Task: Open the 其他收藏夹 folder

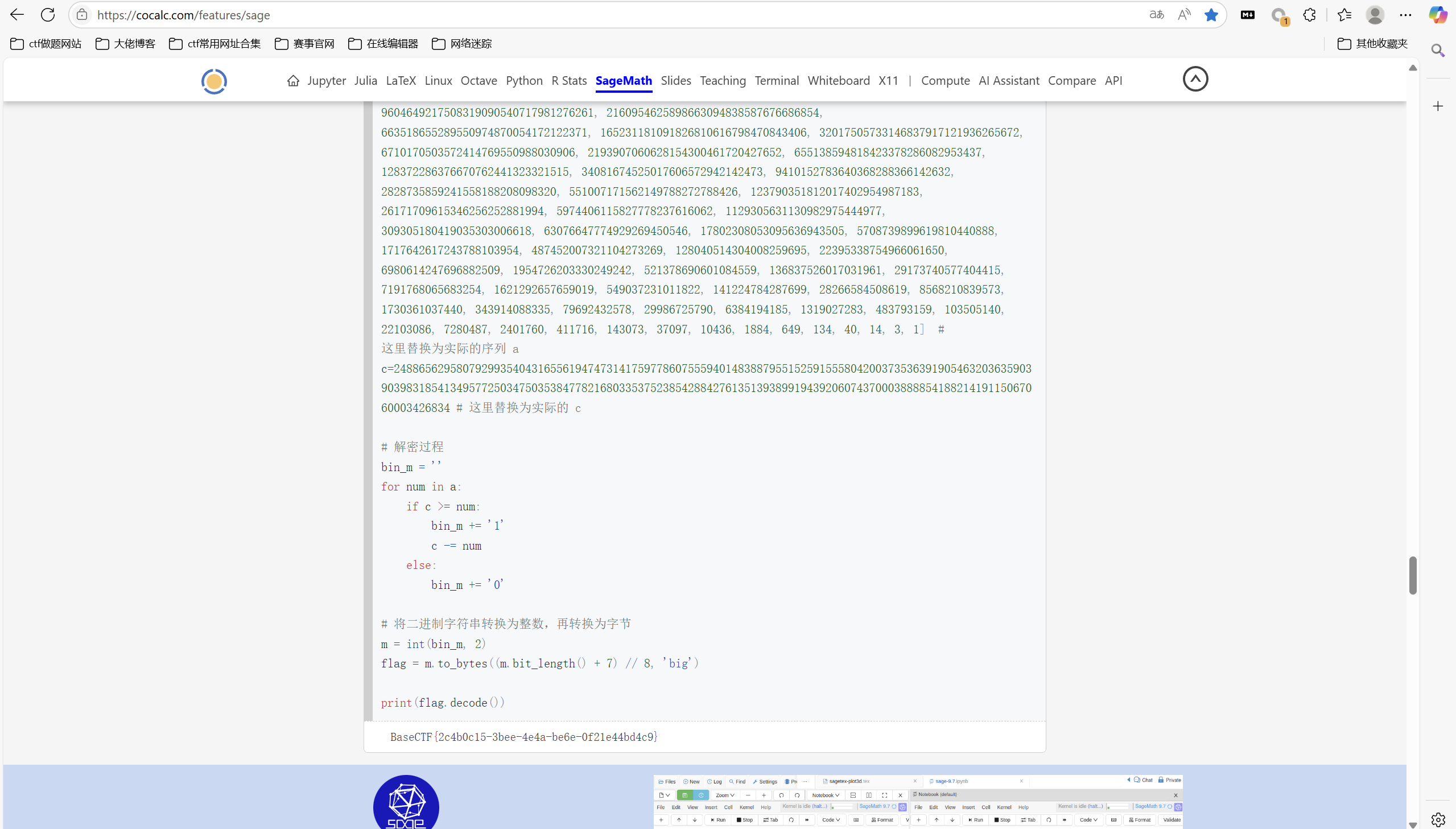Action: pyautogui.click(x=1372, y=44)
